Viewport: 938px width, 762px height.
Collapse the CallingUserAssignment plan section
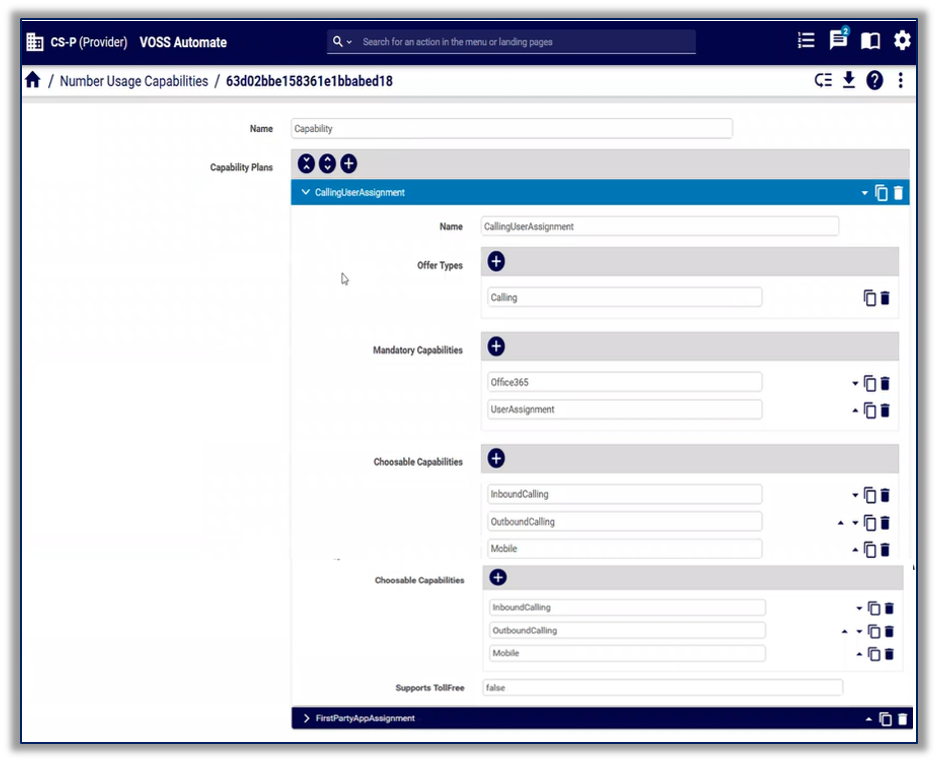[x=306, y=192]
